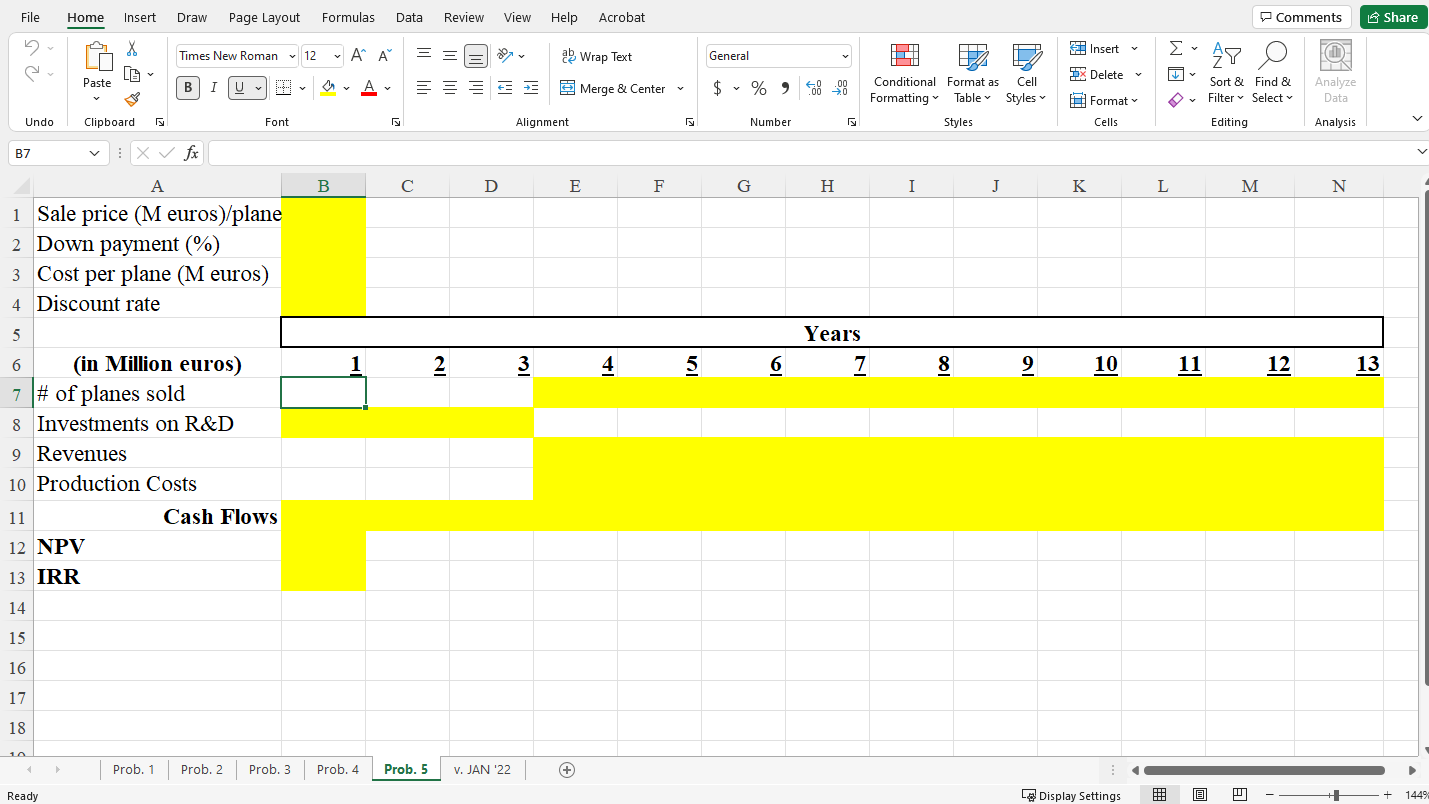This screenshot has width=1429, height=804.
Task: Toggle Wrap Text
Action: point(597,57)
